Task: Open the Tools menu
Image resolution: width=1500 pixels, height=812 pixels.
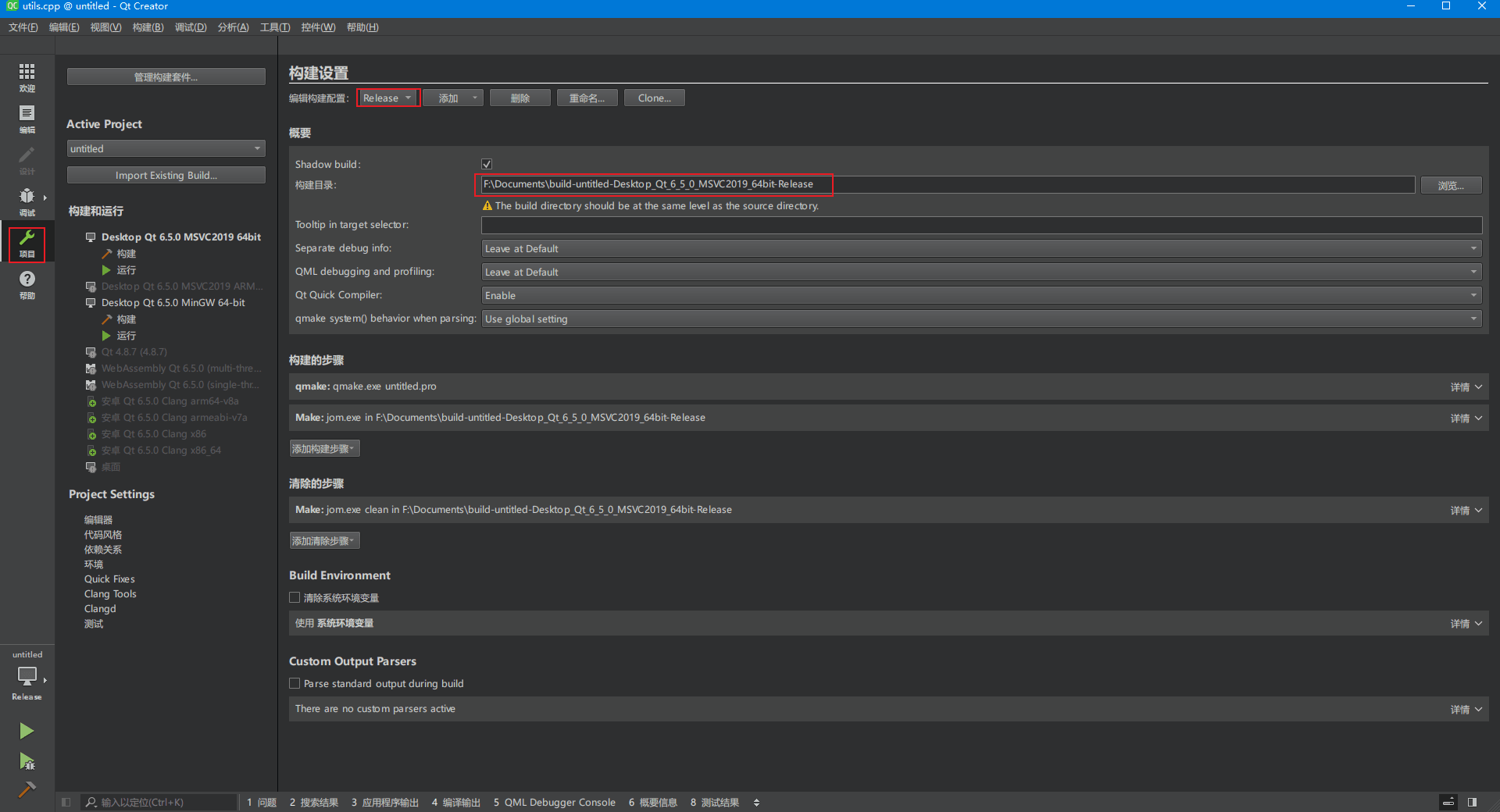Action: click(275, 27)
